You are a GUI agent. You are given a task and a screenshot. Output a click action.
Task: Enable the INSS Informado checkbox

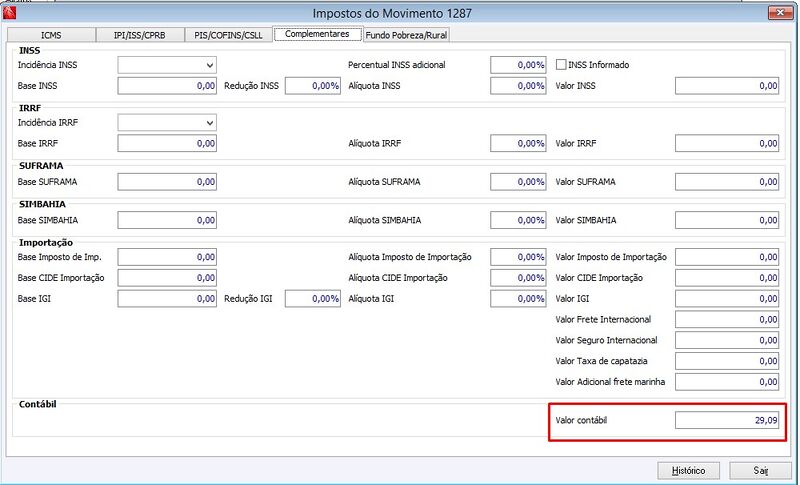pyautogui.click(x=561, y=65)
